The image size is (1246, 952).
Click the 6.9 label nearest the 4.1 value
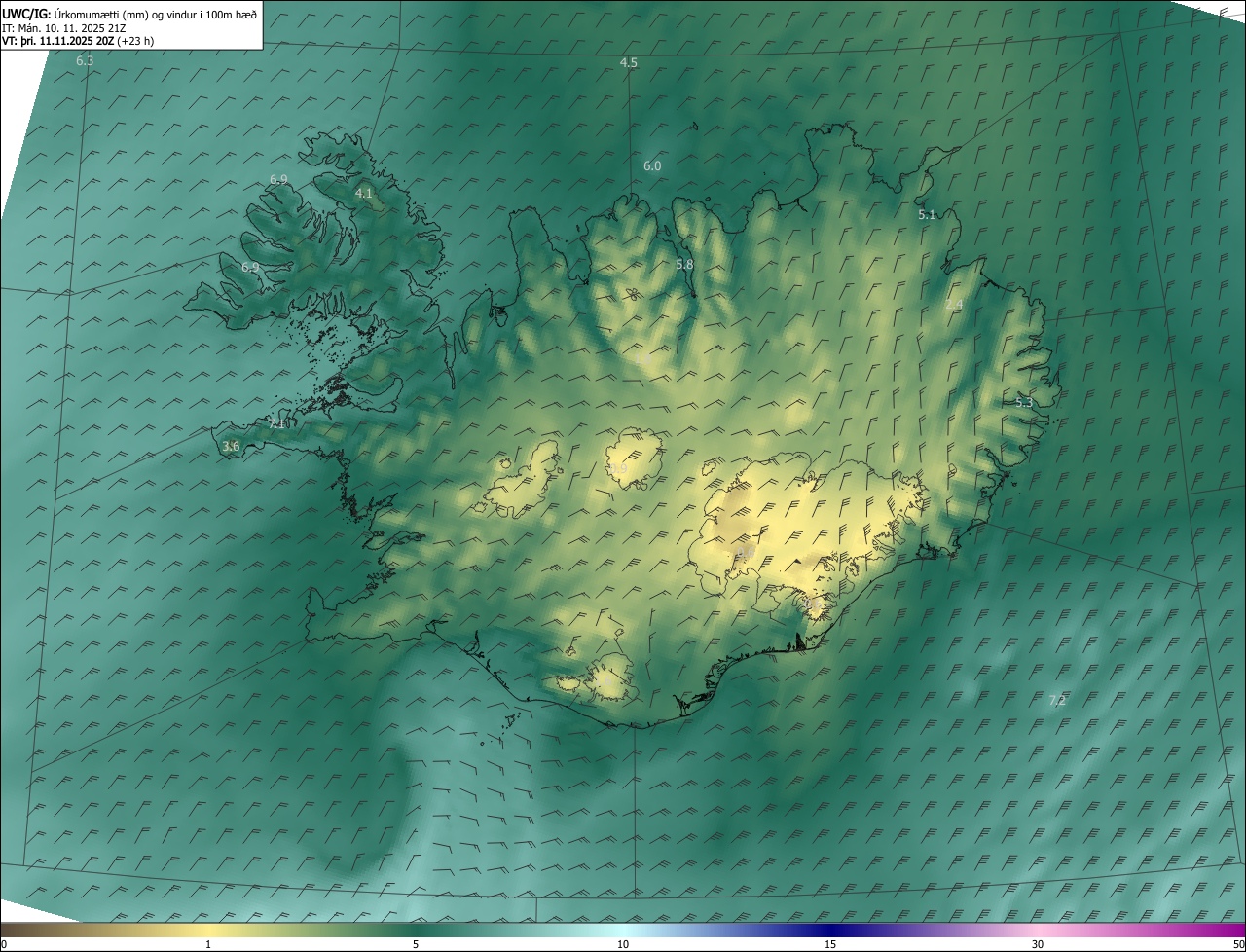coord(278,180)
